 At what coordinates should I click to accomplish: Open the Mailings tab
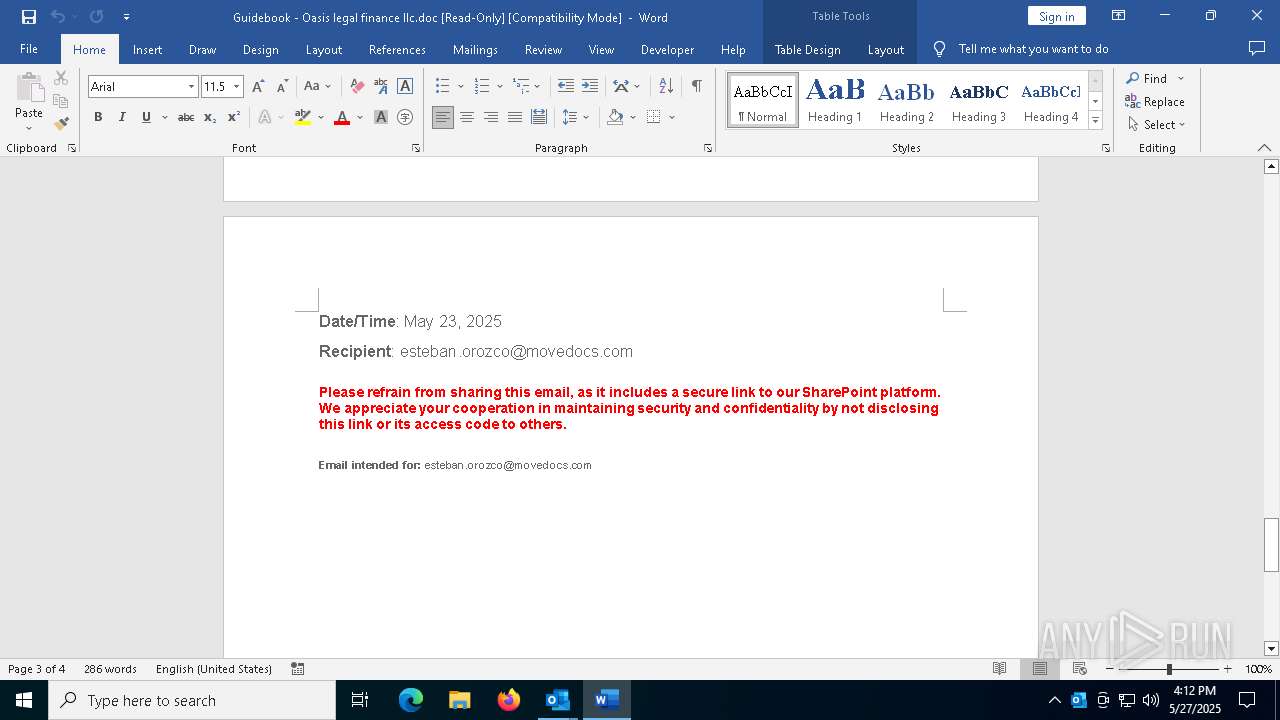[x=475, y=49]
